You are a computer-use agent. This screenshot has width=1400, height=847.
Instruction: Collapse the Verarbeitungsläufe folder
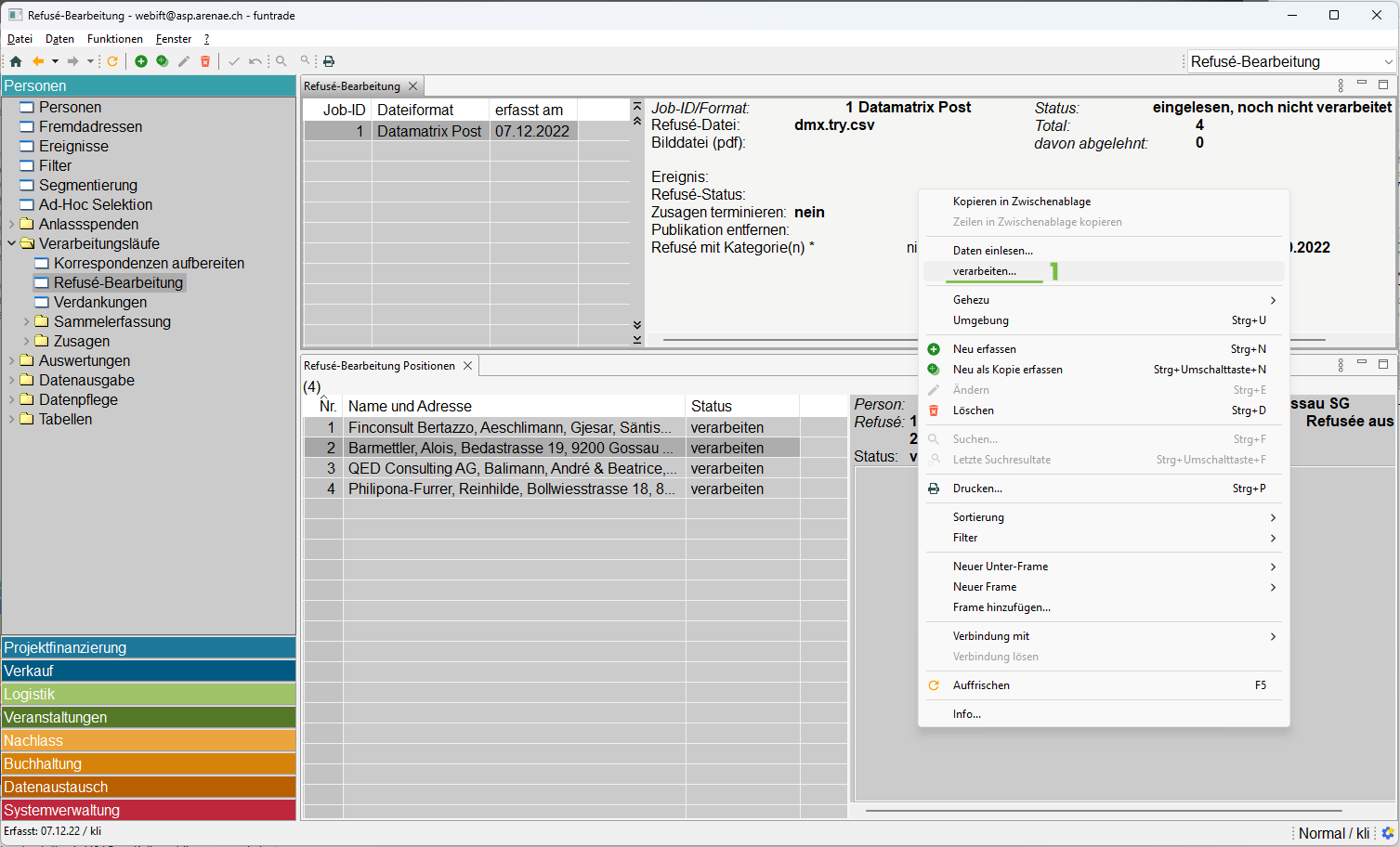(x=11, y=243)
